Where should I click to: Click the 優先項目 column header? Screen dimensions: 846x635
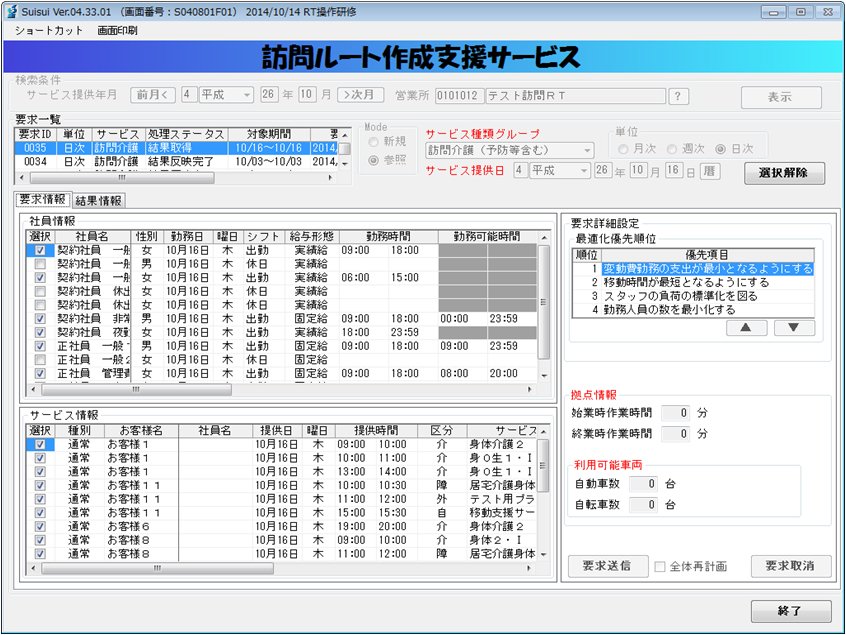(707, 255)
